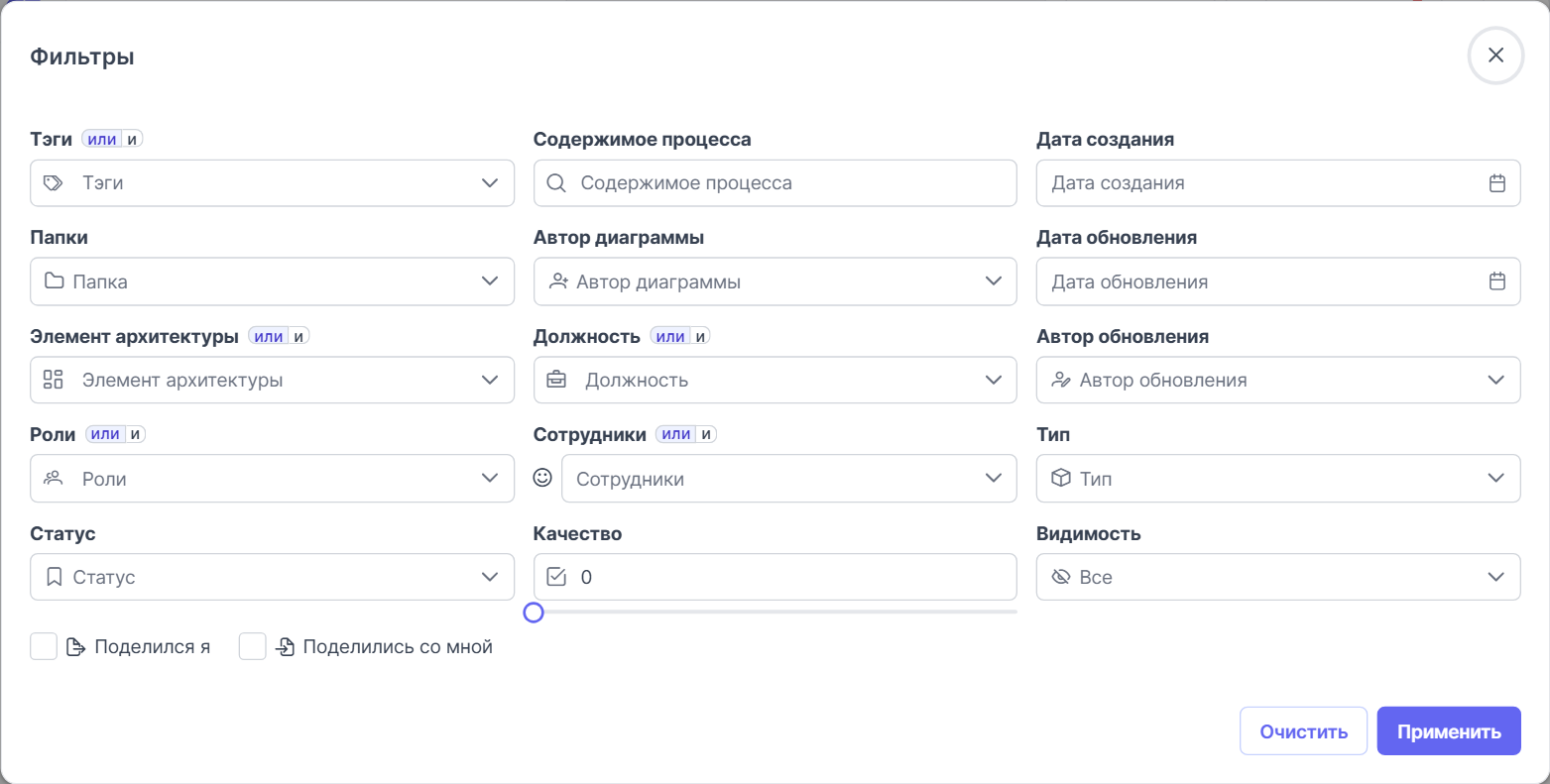
Task: Expand the Автор обновления dropdown arrow
Action: (x=1496, y=380)
